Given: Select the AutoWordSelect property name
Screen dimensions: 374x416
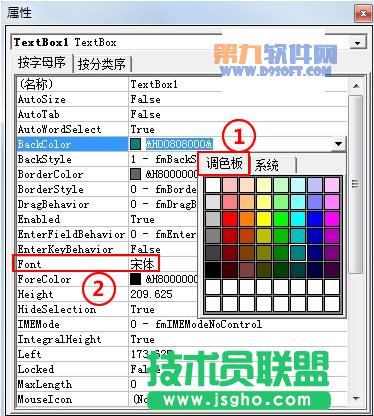Looking at the screenshot, I should tap(59, 129).
